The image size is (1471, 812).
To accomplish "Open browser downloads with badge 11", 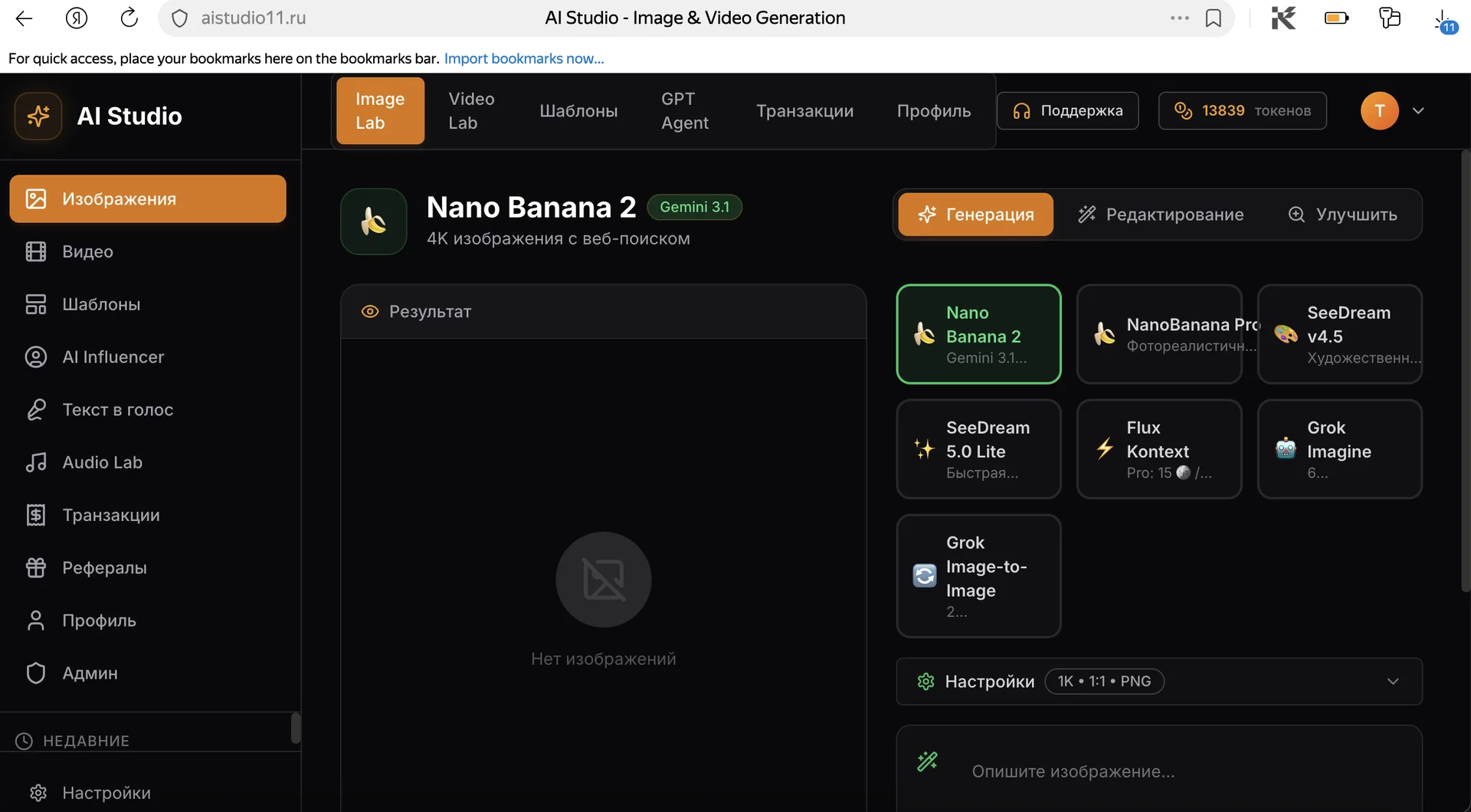I will pyautogui.click(x=1444, y=21).
